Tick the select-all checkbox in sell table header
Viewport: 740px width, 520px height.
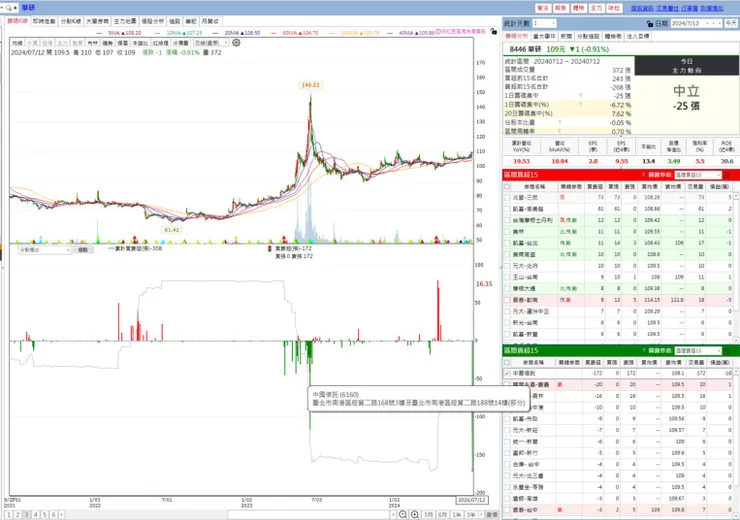click(507, 362)
